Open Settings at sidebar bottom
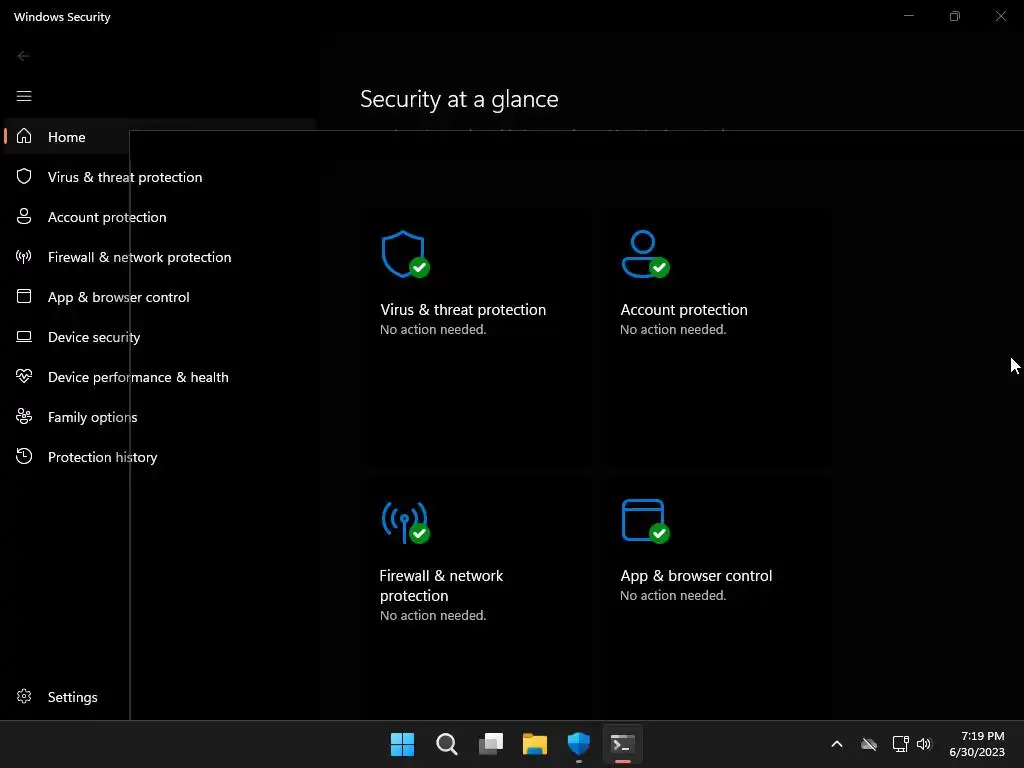This screenshot has width=1024, height=768. pos(72,697)
